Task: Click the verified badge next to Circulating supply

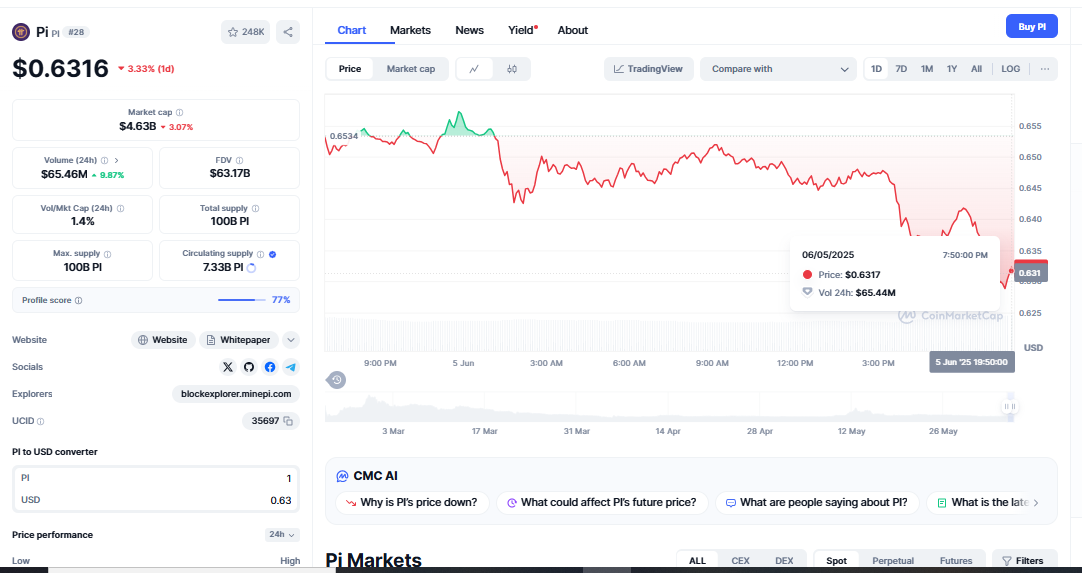Action: click(273, 254)
